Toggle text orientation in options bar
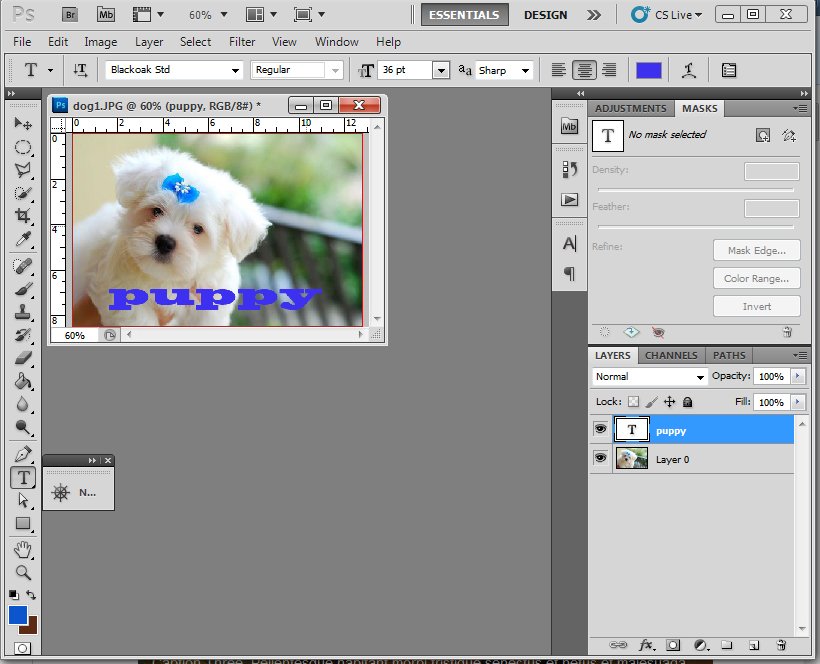 pos(81,70)
